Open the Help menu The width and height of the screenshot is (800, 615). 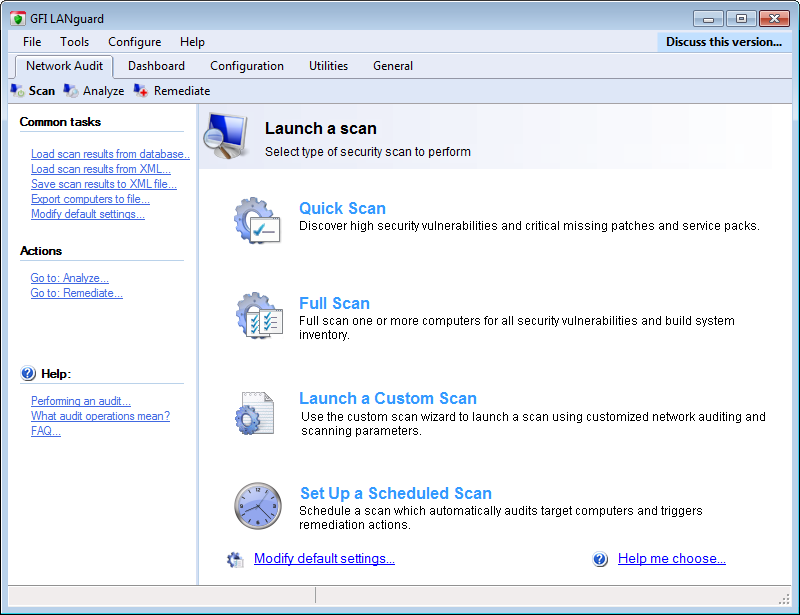(192, 42)
